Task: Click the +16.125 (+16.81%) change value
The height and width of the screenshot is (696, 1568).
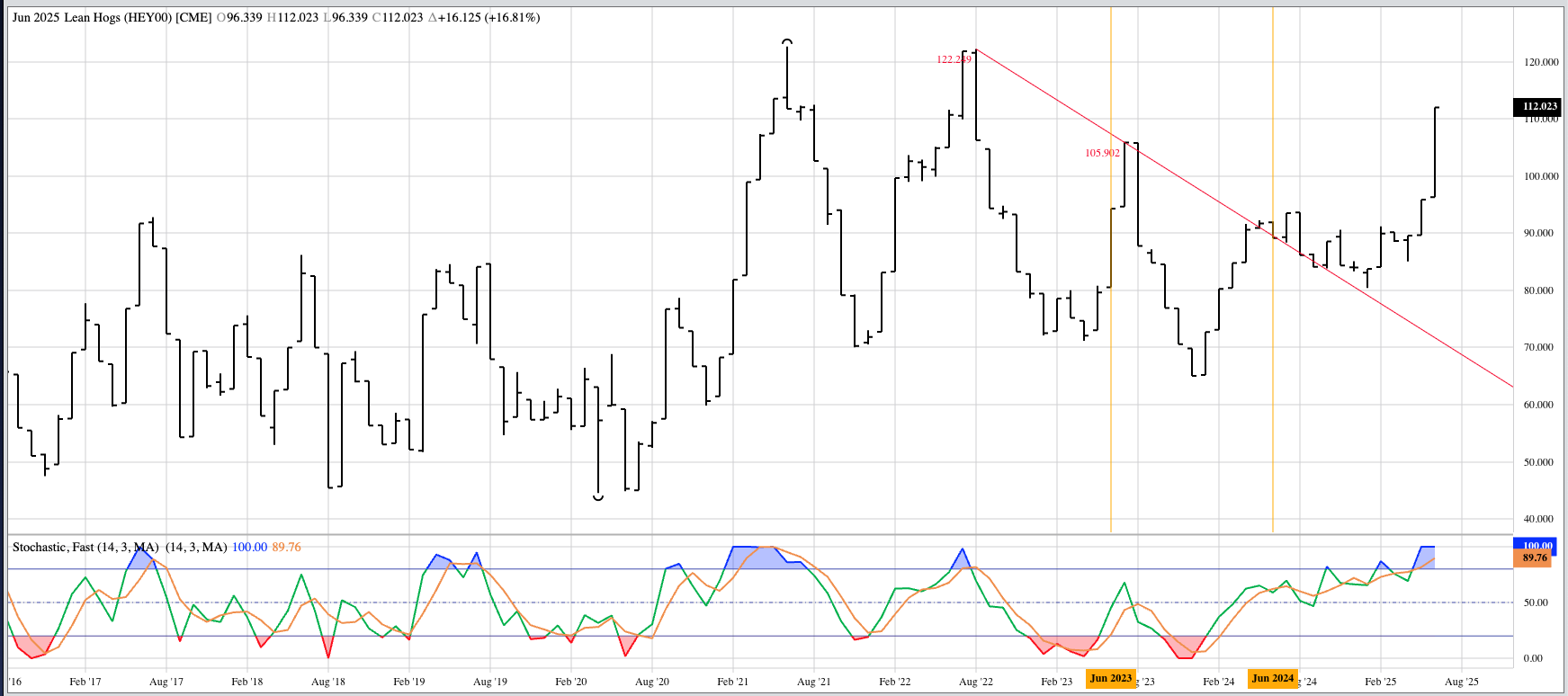Action: 488,17
